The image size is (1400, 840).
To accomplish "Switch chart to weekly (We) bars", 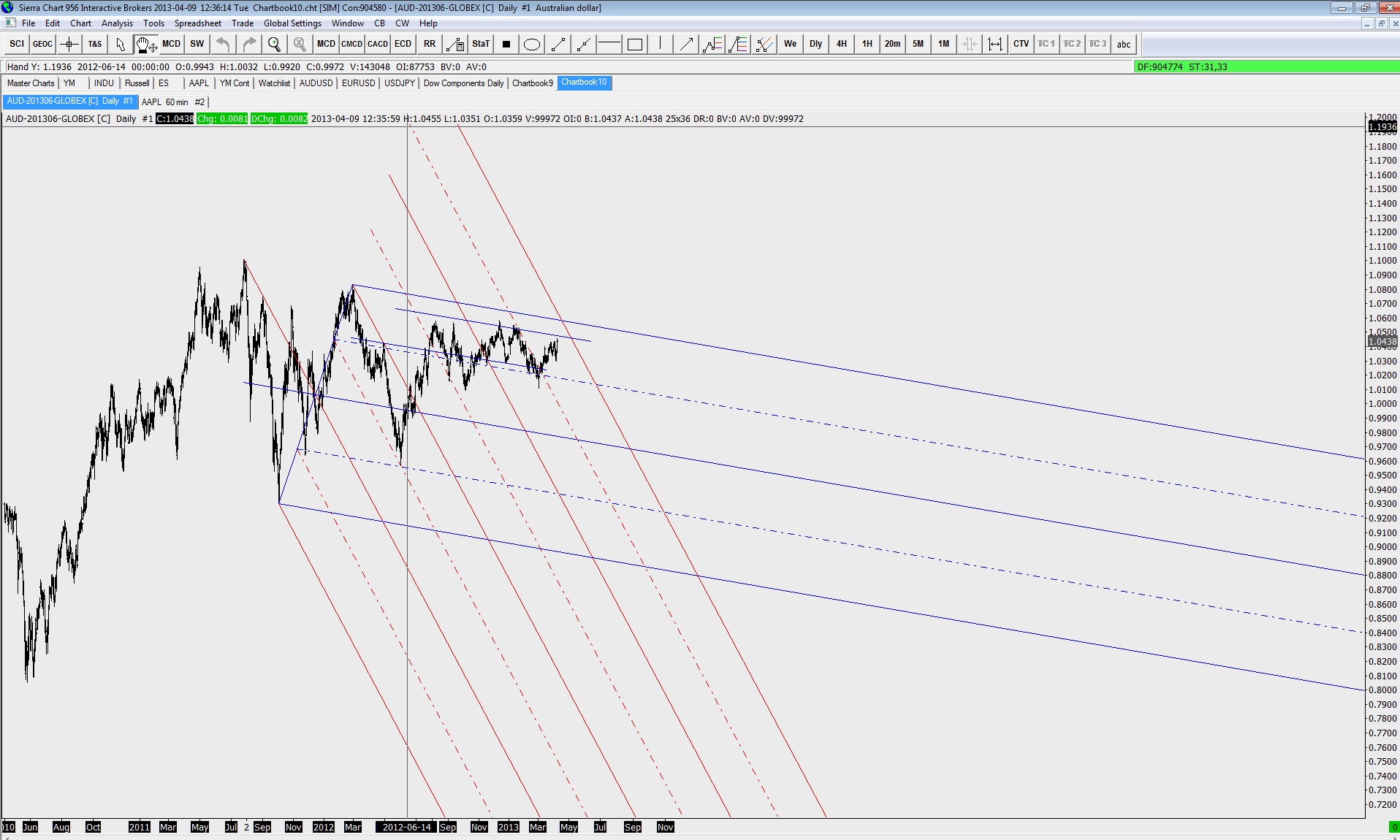I will pyautogui.click(x=791, y=44).
